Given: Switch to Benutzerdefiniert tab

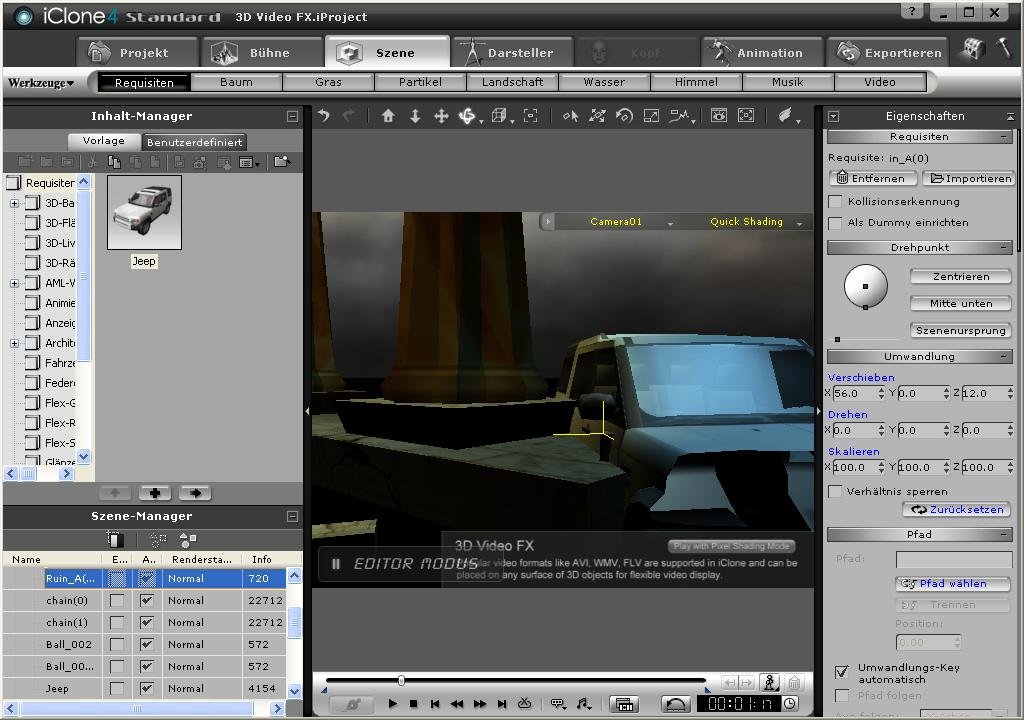Looking at the screenshot, I should pyautogui.click(x=194, y=142).
